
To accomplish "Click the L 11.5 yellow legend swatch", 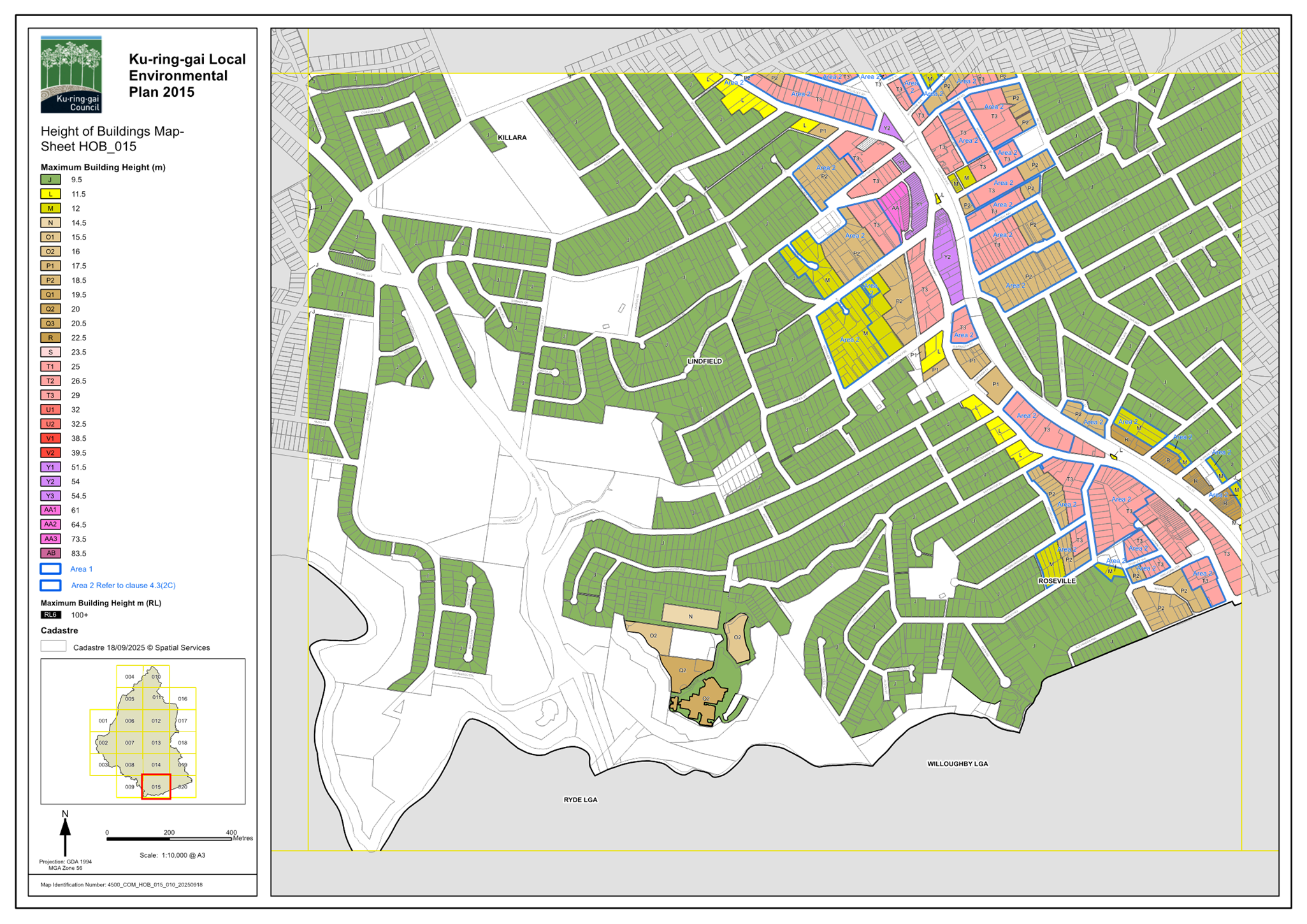I will (x=50, y=194).
